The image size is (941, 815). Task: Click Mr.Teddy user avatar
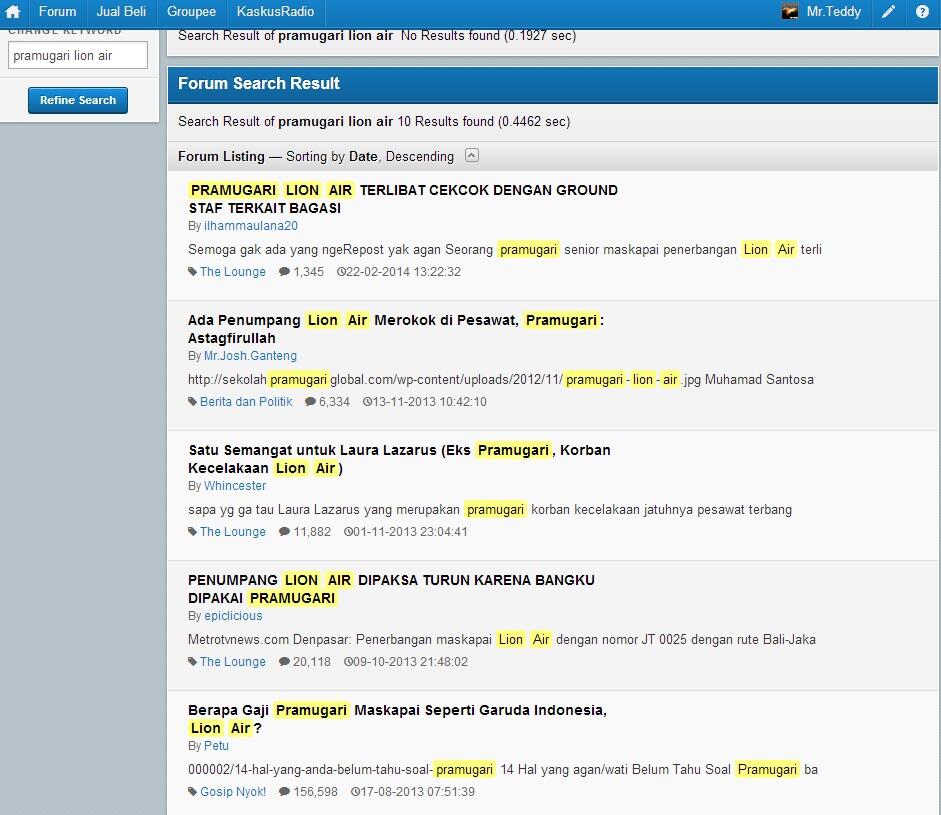790,12
